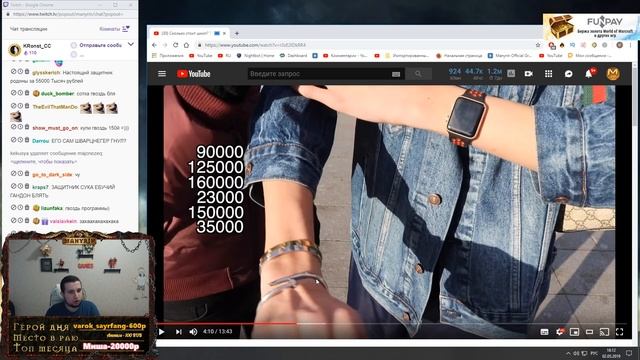Open YouTube messages share icon
The image size is (640, 360).
(x=569, y=74)
